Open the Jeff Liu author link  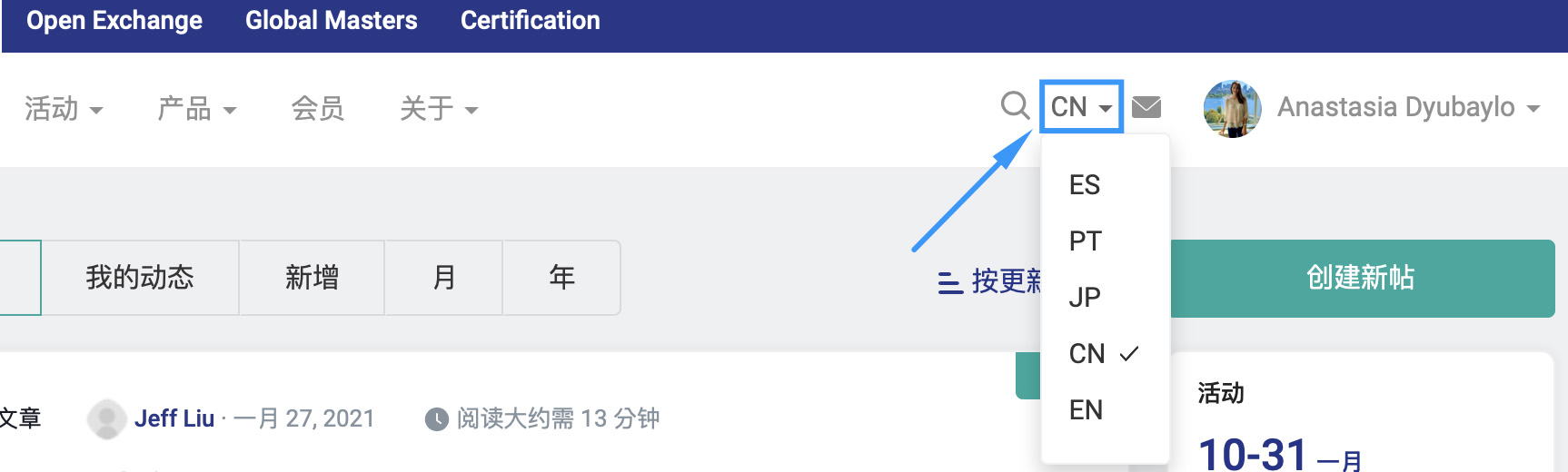point(174,418)
